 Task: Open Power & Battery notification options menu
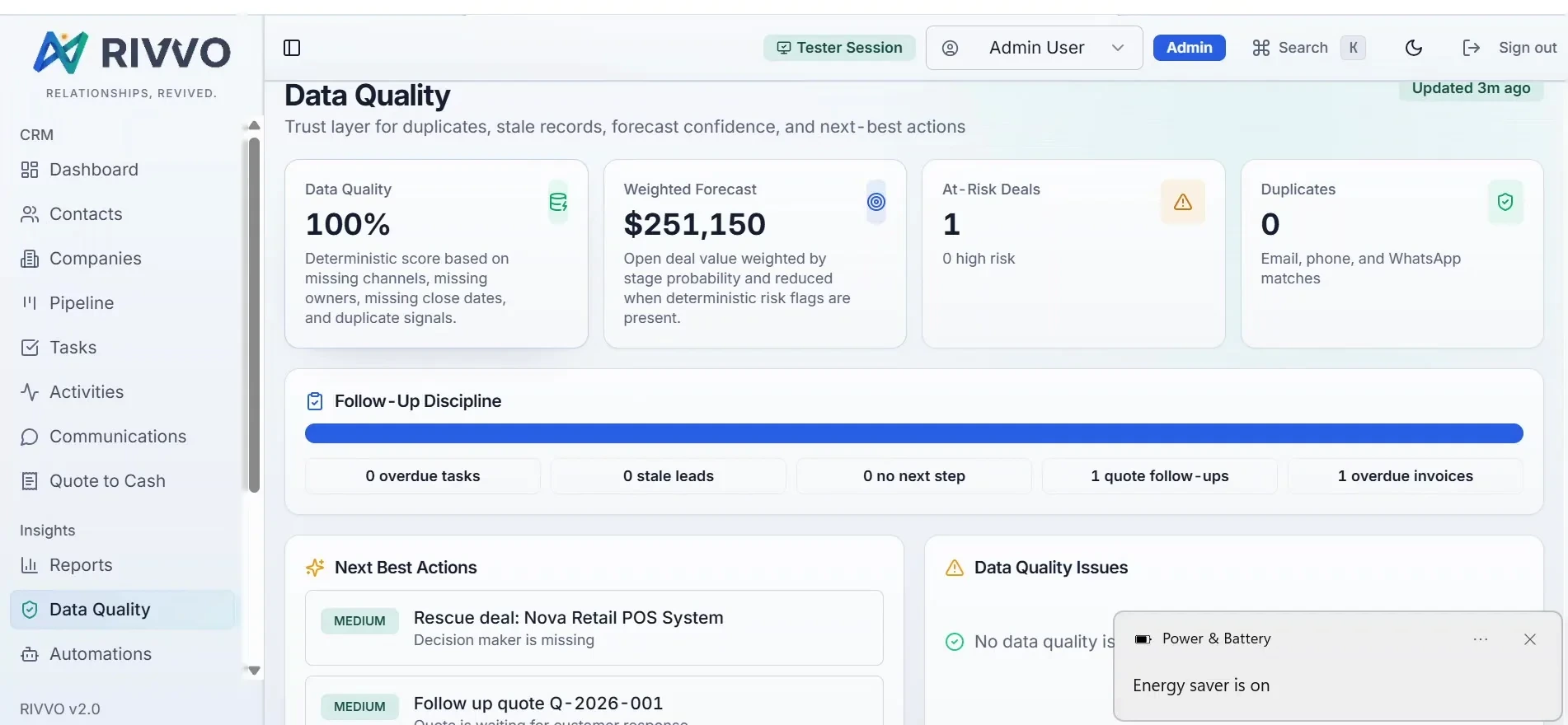tap(1481, 639)
